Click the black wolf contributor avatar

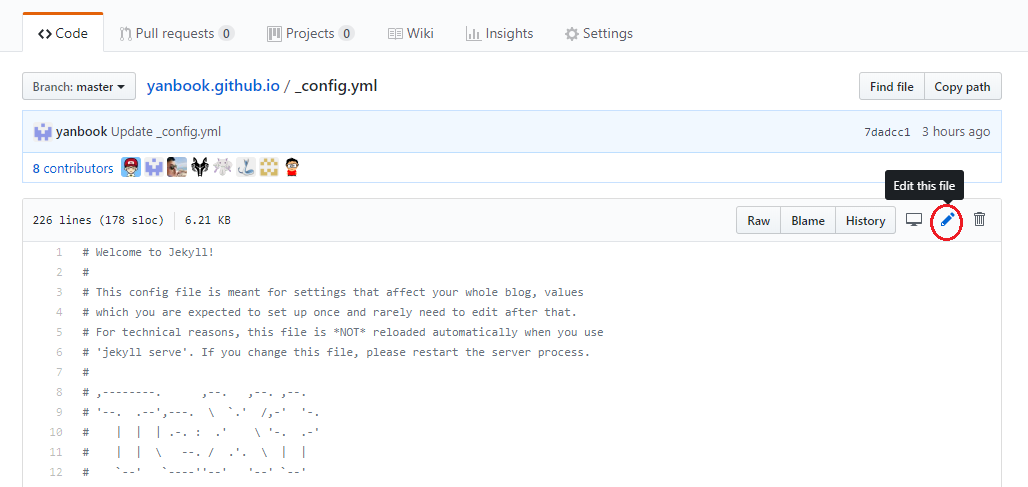200,168
